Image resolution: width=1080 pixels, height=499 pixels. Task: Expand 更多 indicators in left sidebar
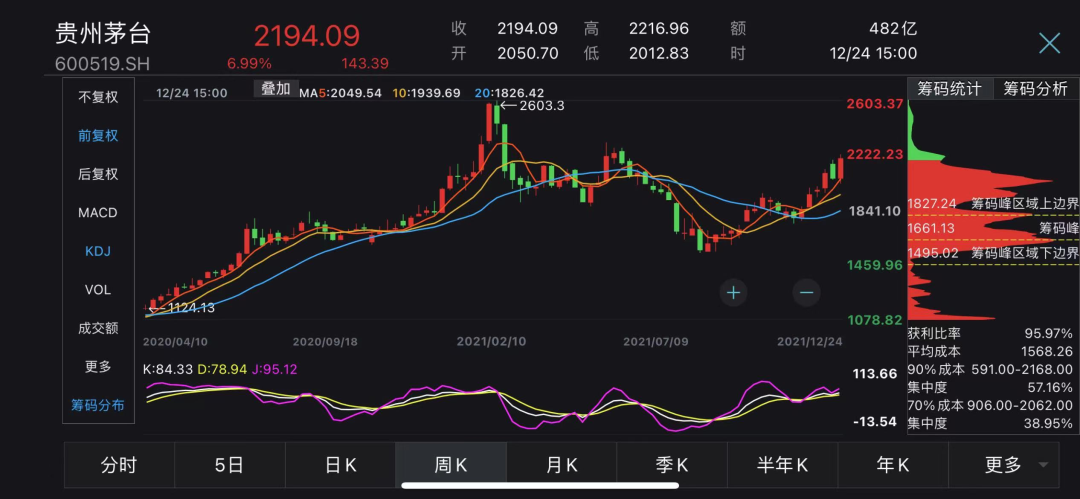pos(98,367)
